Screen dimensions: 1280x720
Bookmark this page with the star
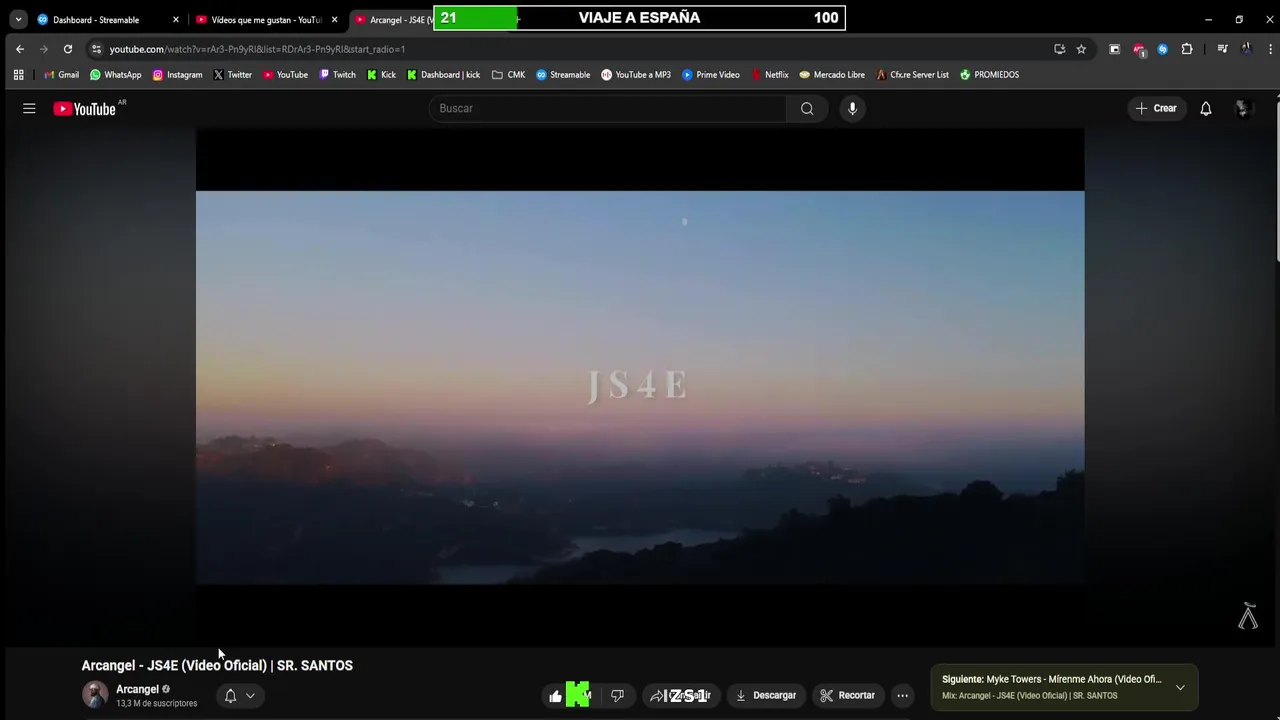point(1081,49)
